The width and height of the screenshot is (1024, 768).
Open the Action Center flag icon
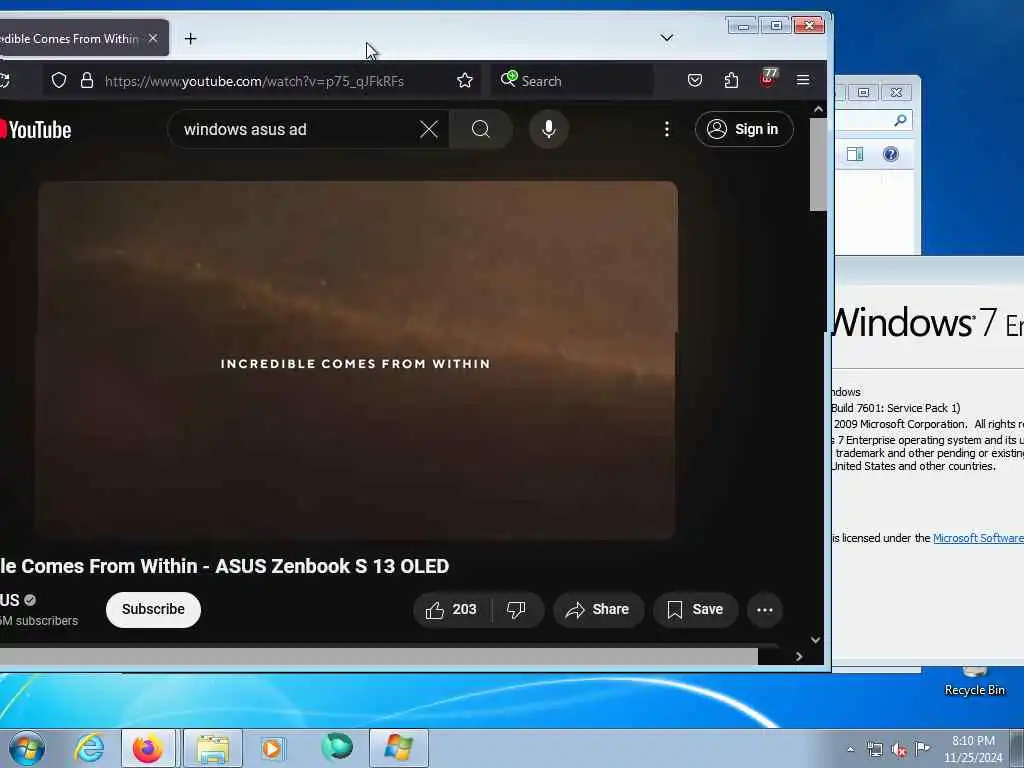tap(922, 749)
